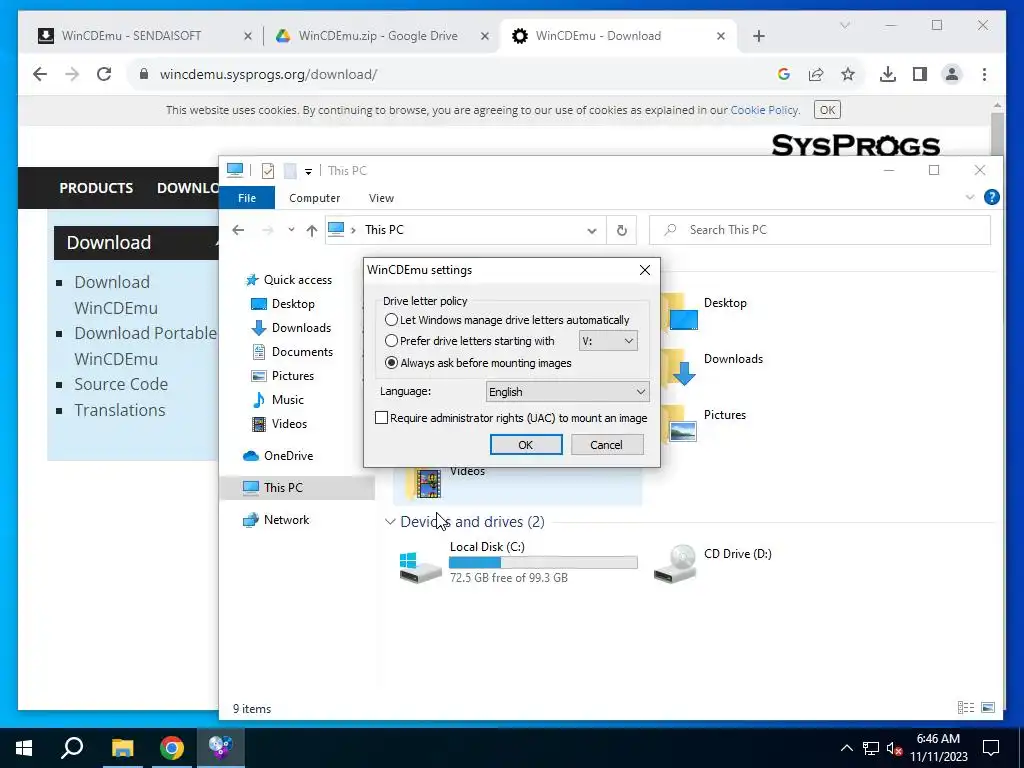Expand Explorer address bar history dropdown
The width and height of the screenshot is (1024, 768).
pyautogui.click(x=592, y=231)
